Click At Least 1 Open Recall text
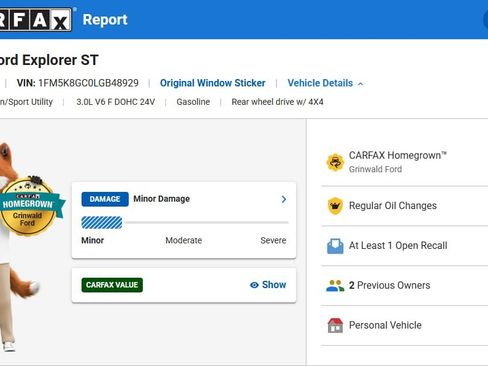This screenshot has height=366, width=488. click(398, 246)
